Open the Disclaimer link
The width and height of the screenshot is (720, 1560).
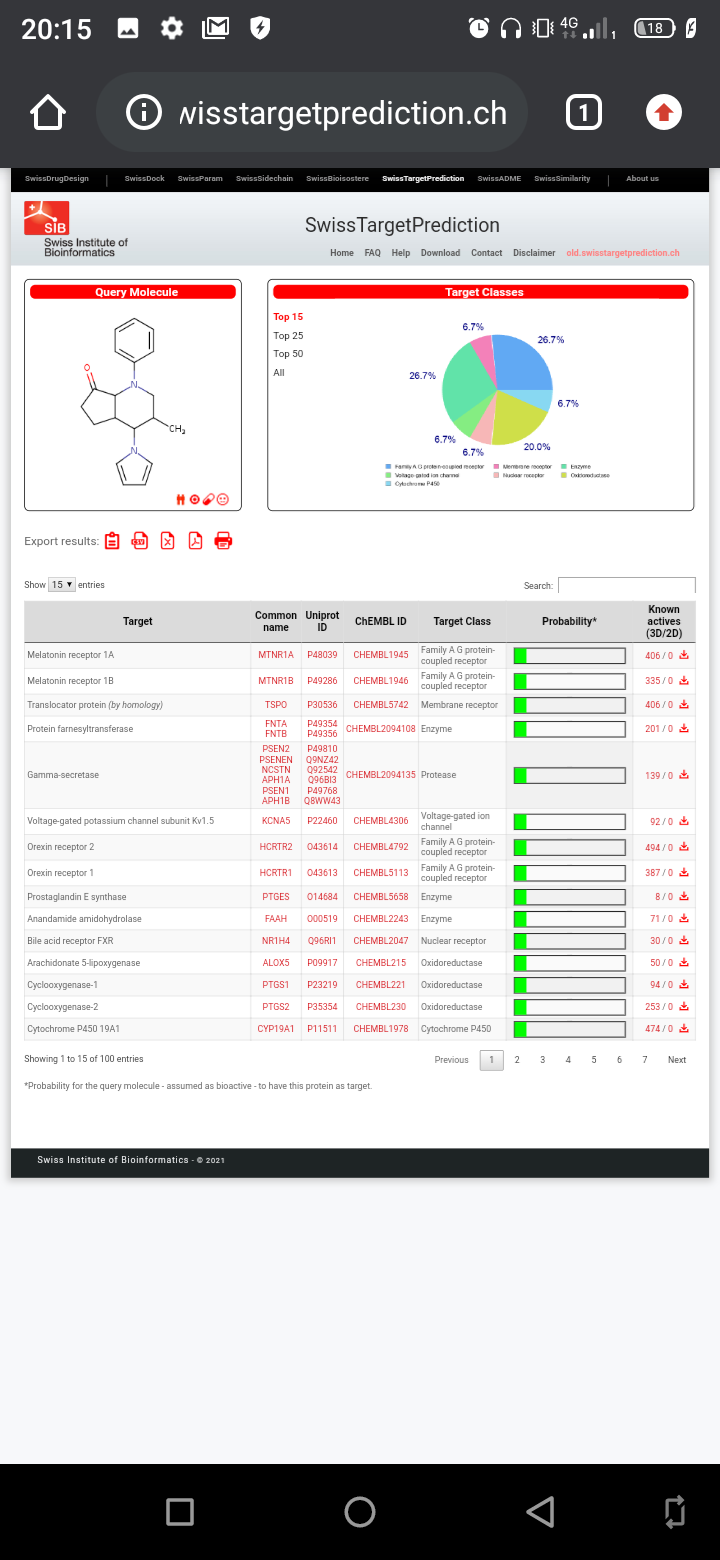(x=534, y=253)
